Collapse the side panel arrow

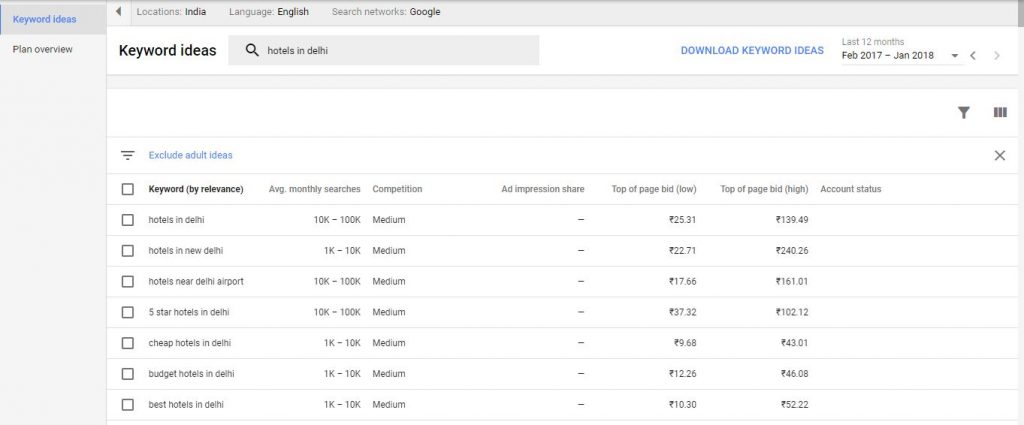119,12
